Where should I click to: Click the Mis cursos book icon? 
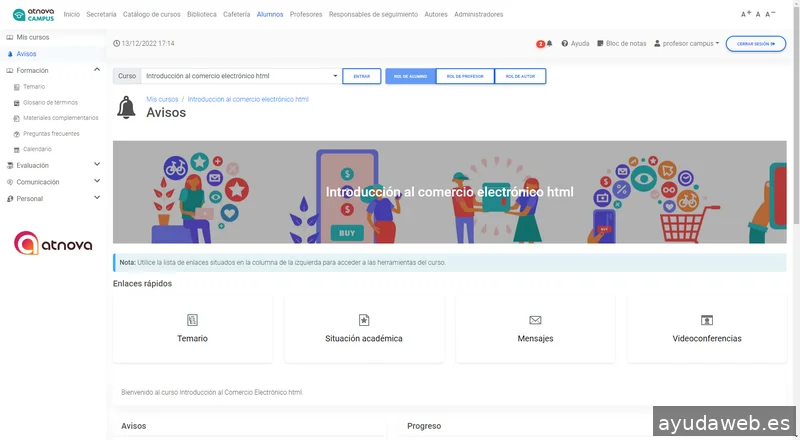(10, 37)
